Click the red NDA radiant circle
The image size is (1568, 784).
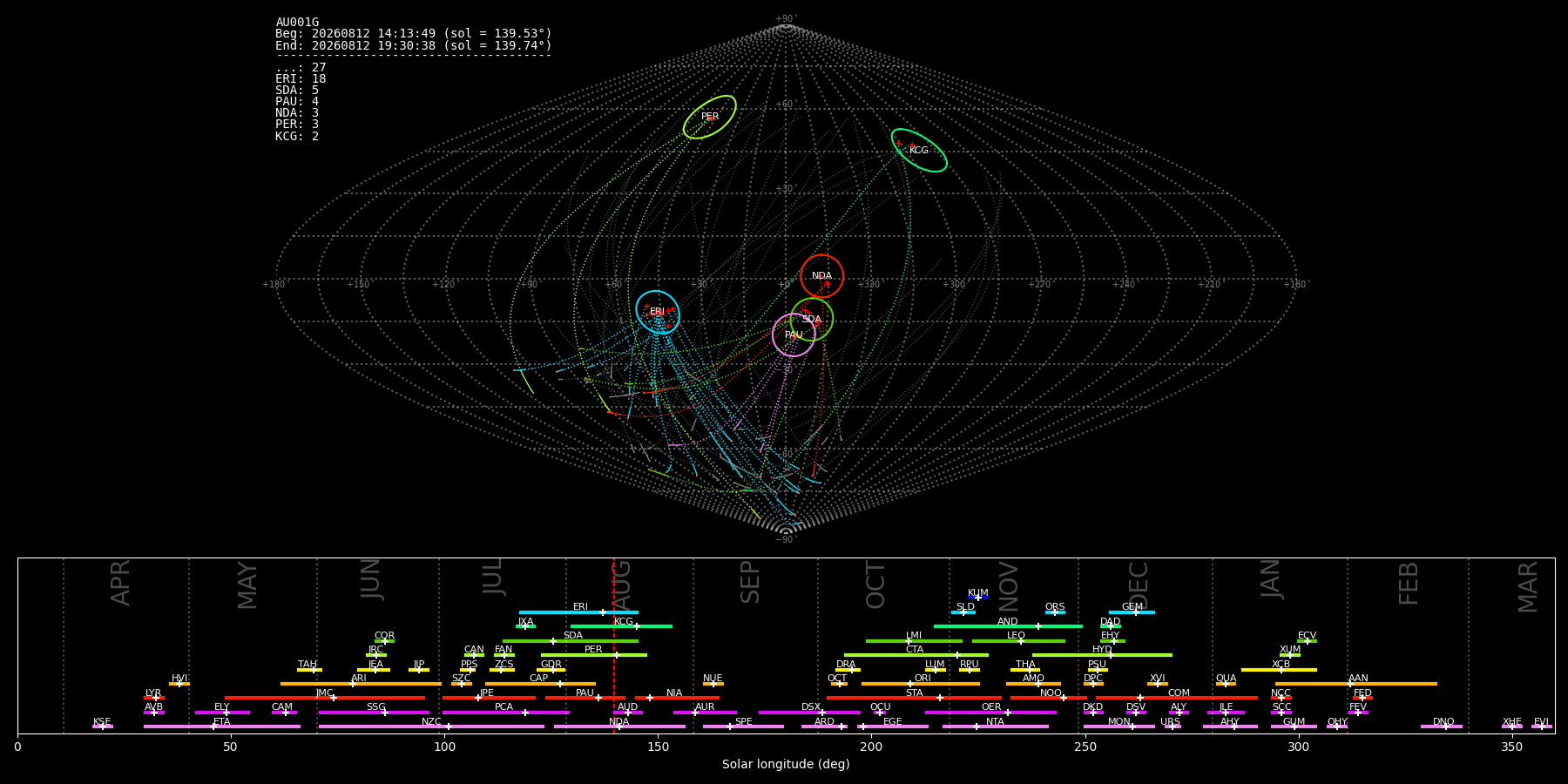[822, 276]
